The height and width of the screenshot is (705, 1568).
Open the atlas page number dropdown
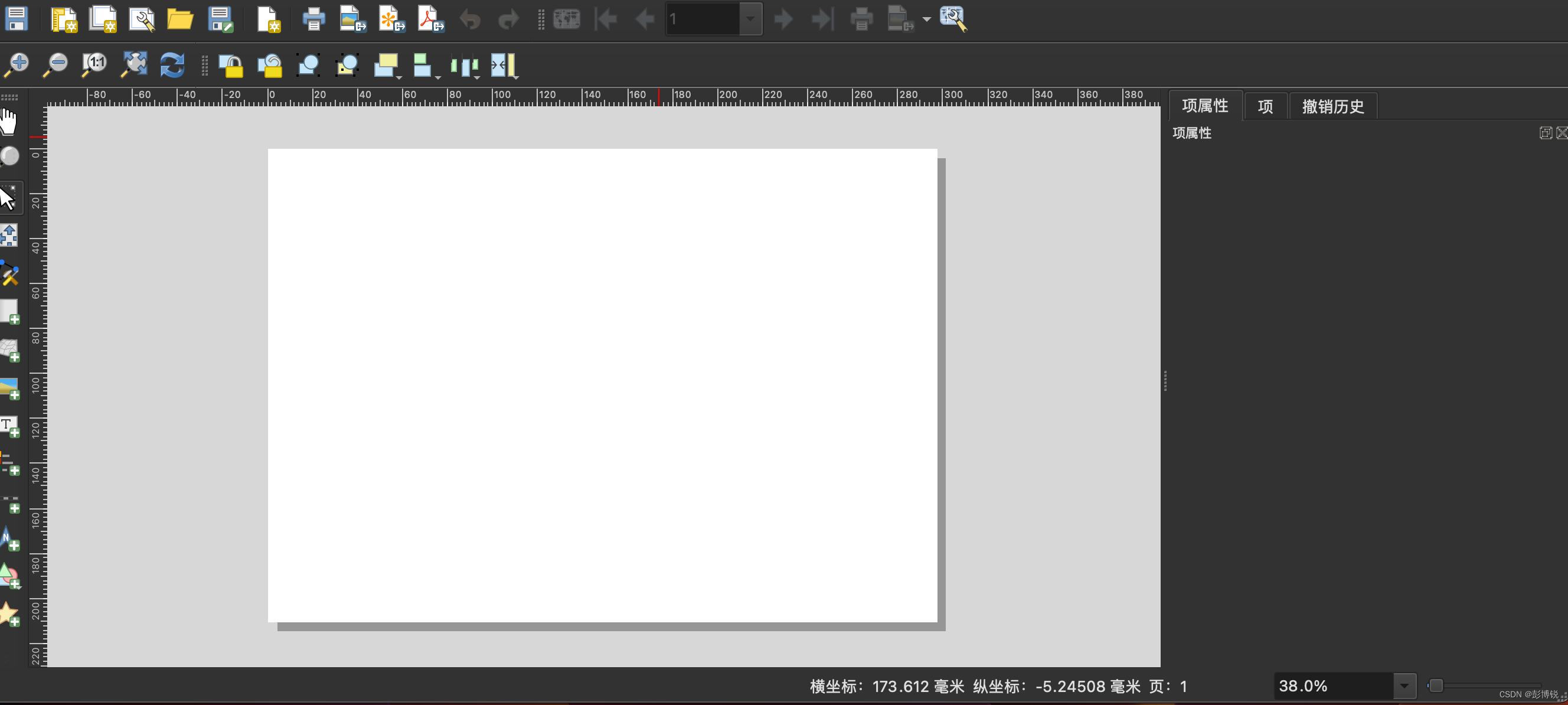pyautogui.click(x=750, y=19)
